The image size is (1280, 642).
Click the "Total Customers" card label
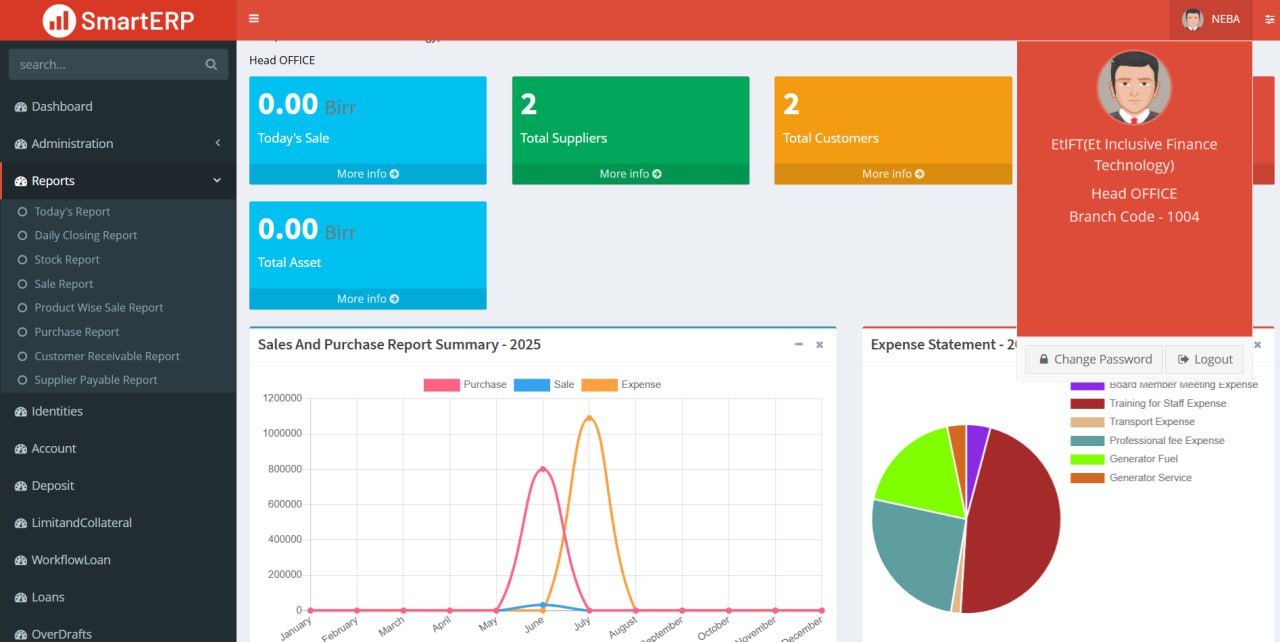[x=831, y=138]
